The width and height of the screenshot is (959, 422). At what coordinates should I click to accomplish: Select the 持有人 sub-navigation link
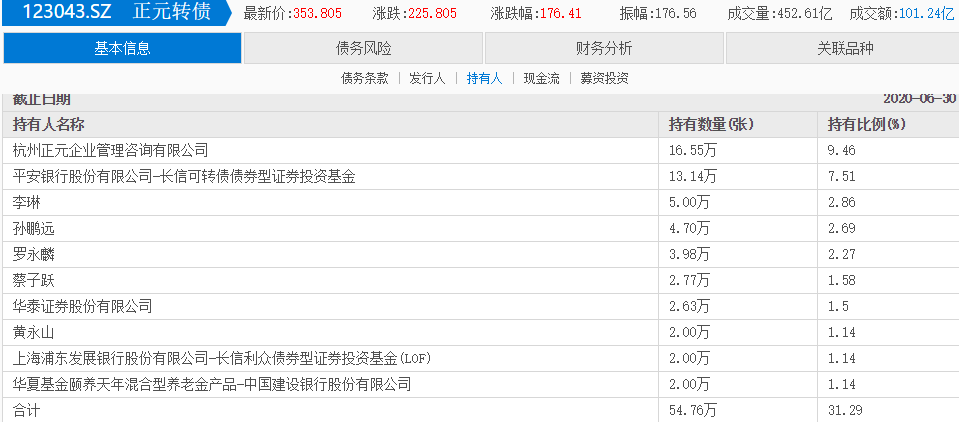(x=484, y=78)
